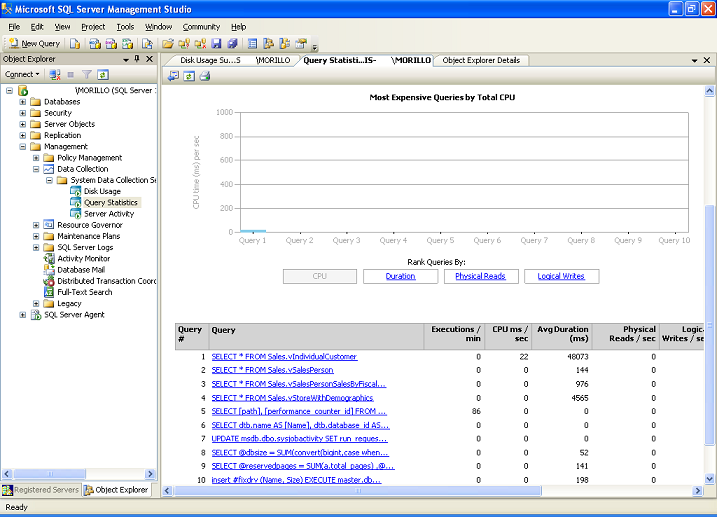
Task: Select Distributed Transaction Coordinator item
Action: [x=106, y=281]
